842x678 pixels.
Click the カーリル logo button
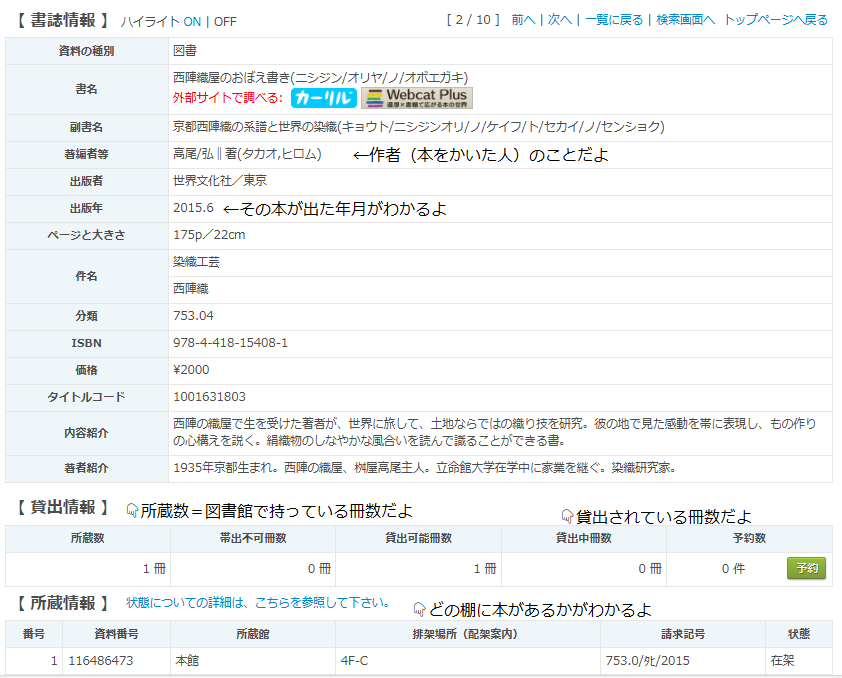[x=323, y=97]
